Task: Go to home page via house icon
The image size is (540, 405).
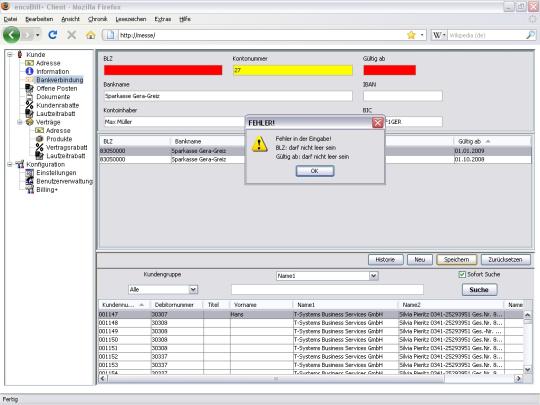Action: pyautogui.click(x=91, y=35)
